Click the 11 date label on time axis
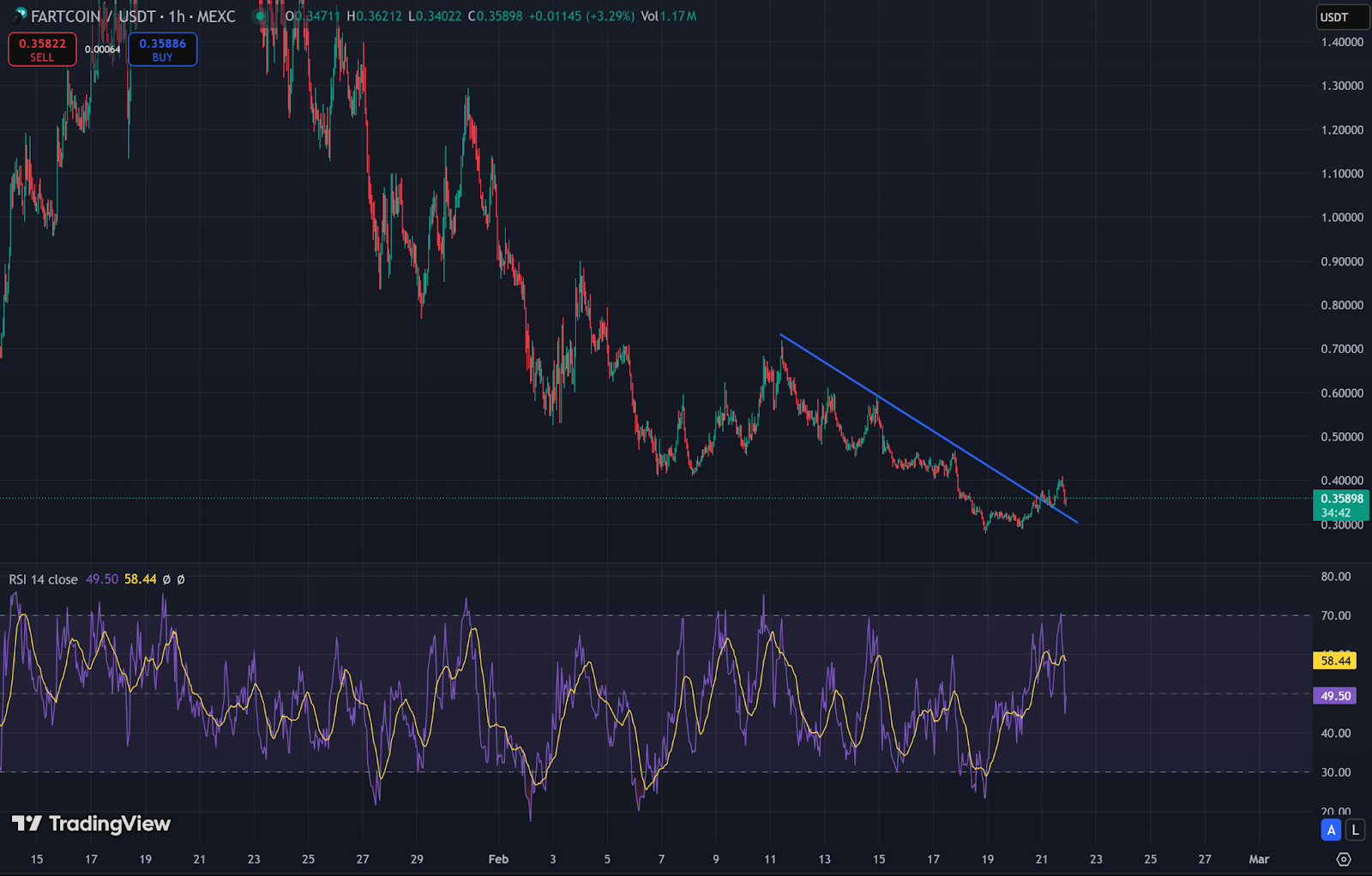Viewport: 1372px width, 876px height. [770, 859]
